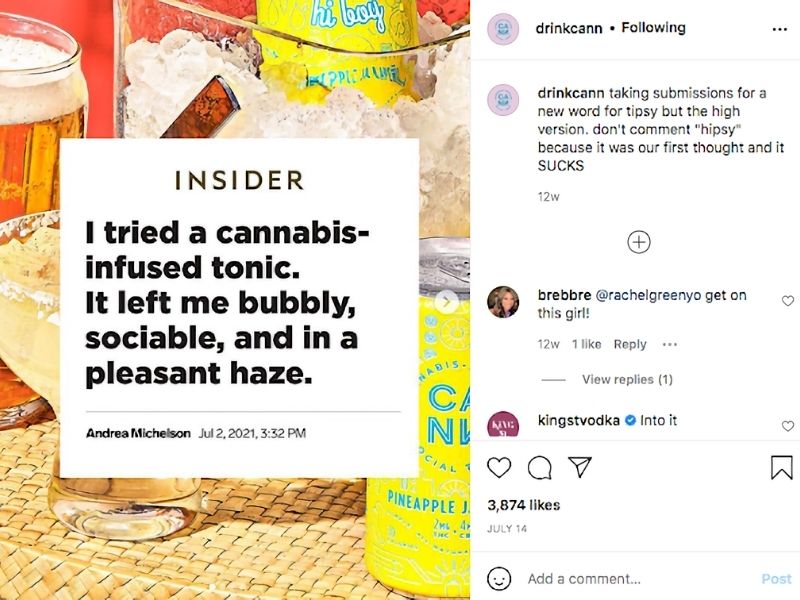Expand View replies (1)
The width and height of the screenshot is (800, 600).
627,379
